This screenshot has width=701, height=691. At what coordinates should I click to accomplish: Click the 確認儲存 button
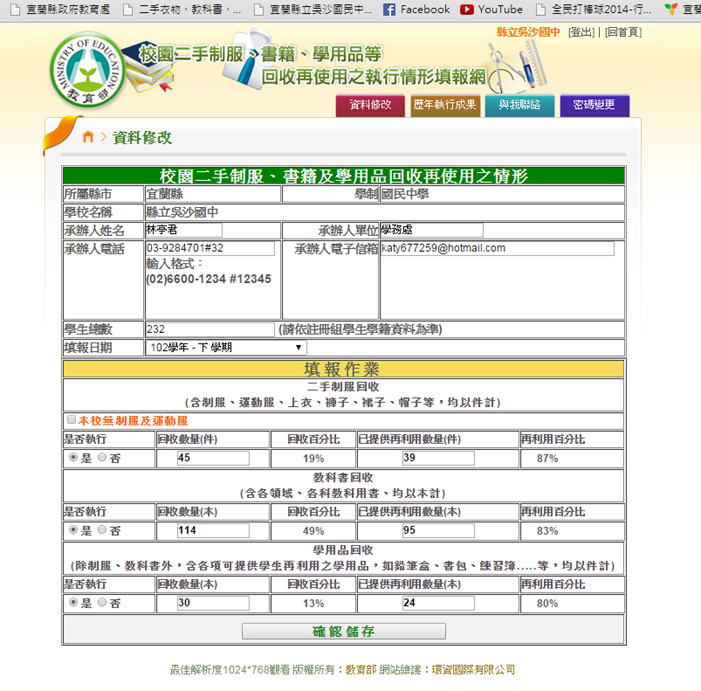click(x=343, y=631)
